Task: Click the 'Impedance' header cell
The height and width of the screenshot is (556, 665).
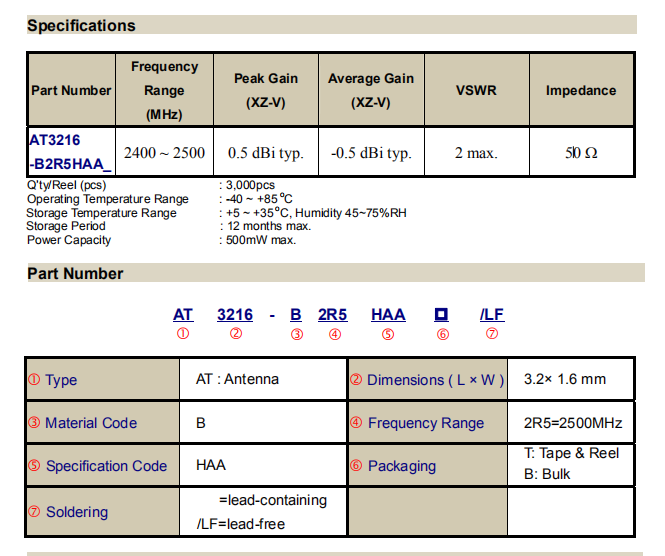Action: click(581, 90)
